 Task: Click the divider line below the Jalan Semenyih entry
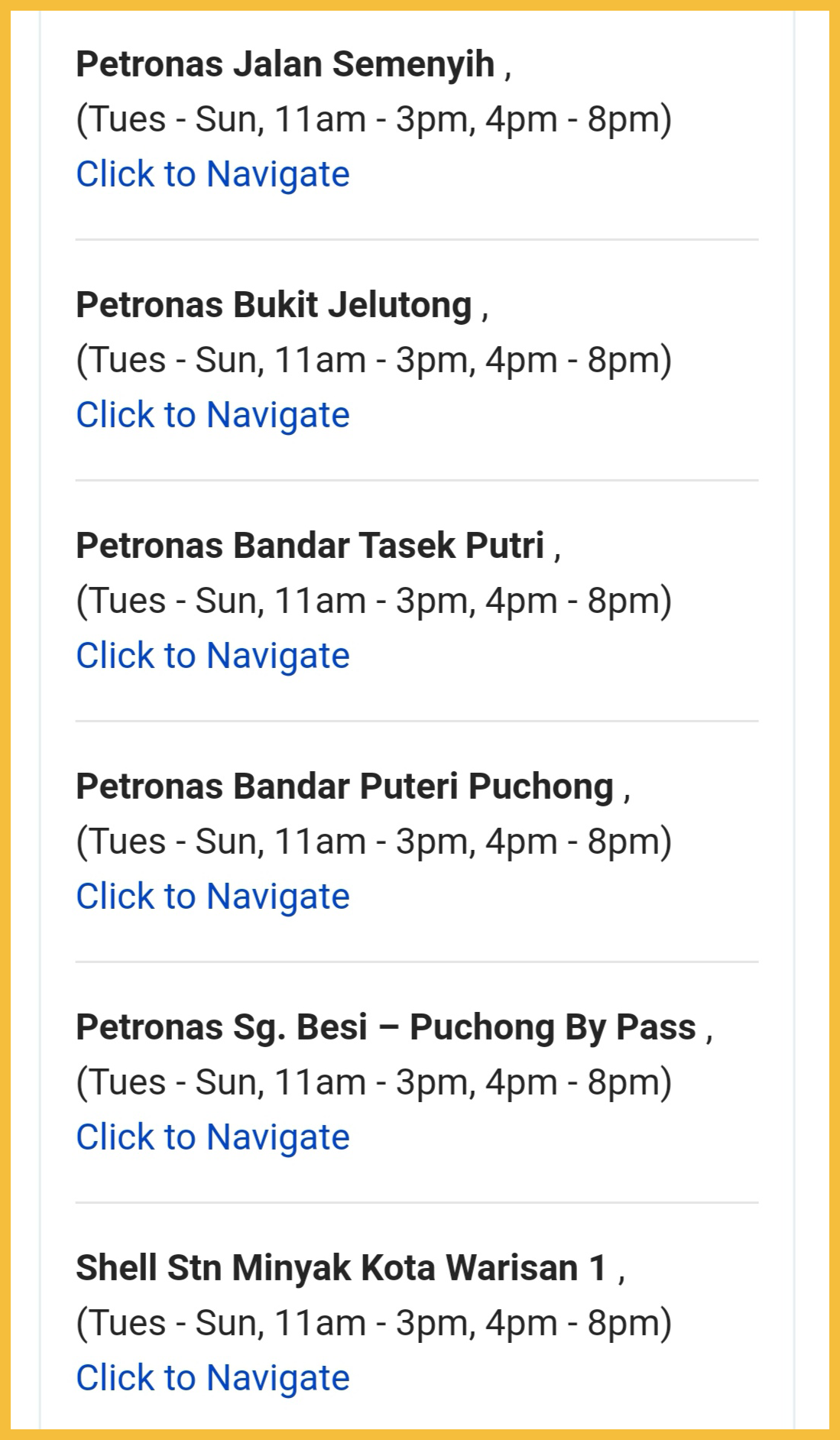(x=417, y=239)
